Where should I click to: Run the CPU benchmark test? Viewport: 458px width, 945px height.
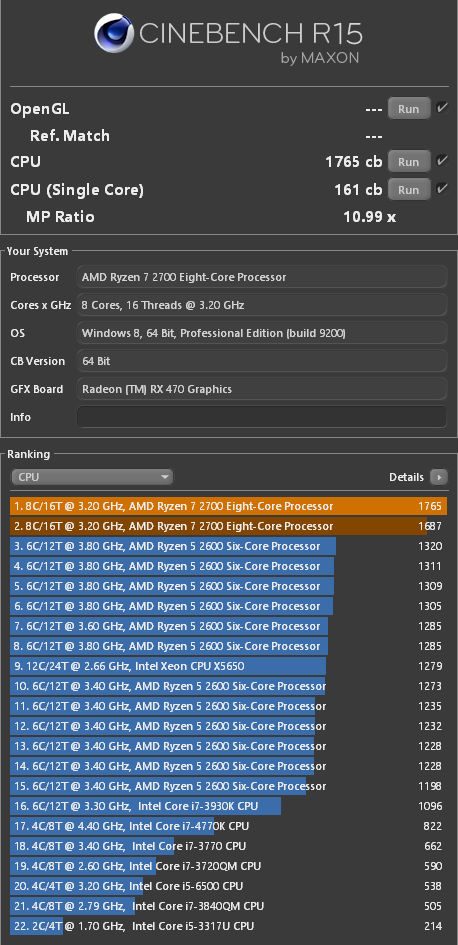(x=409, y=162)
